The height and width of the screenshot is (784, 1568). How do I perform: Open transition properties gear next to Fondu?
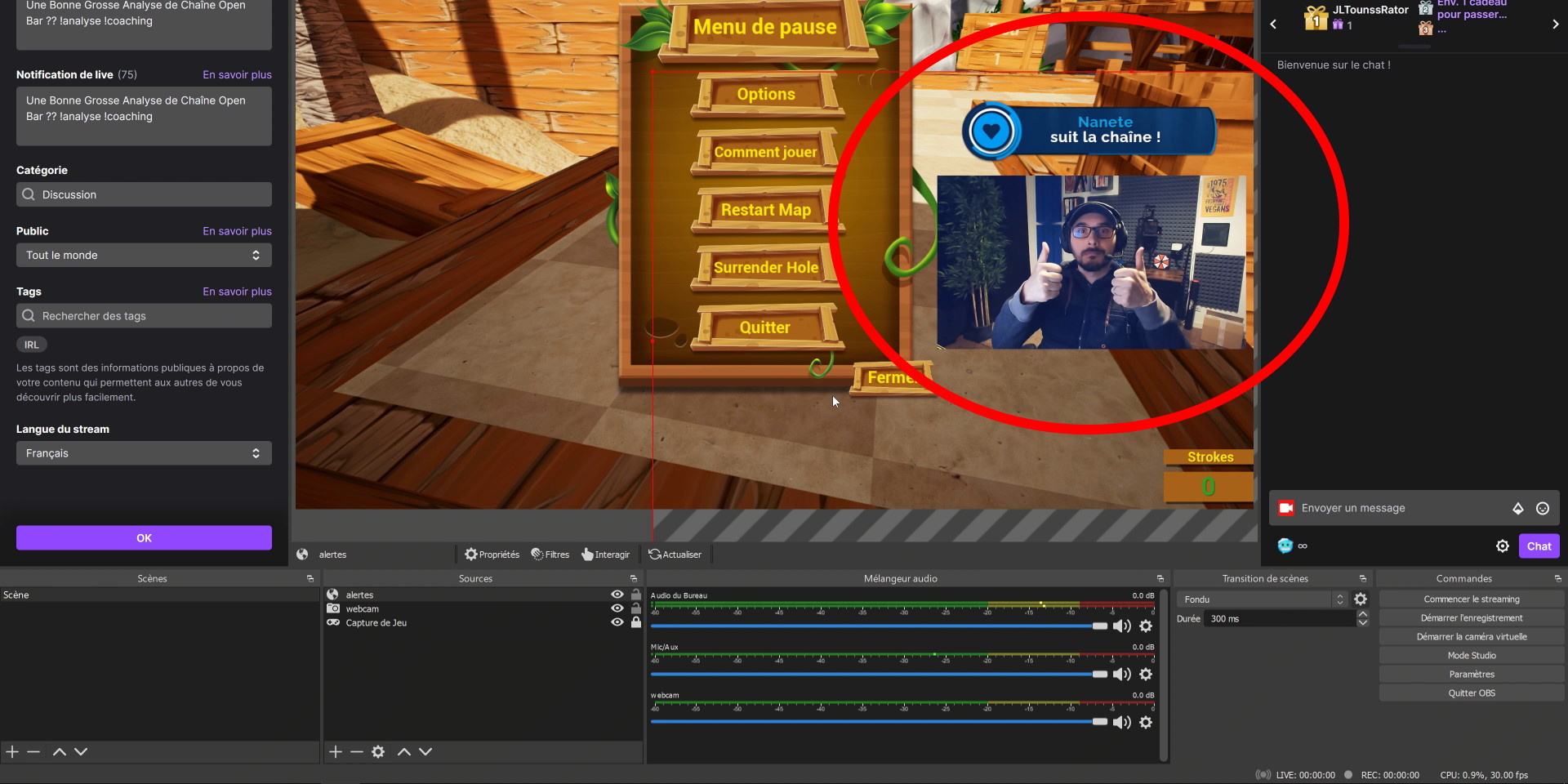click(1361, 599)
